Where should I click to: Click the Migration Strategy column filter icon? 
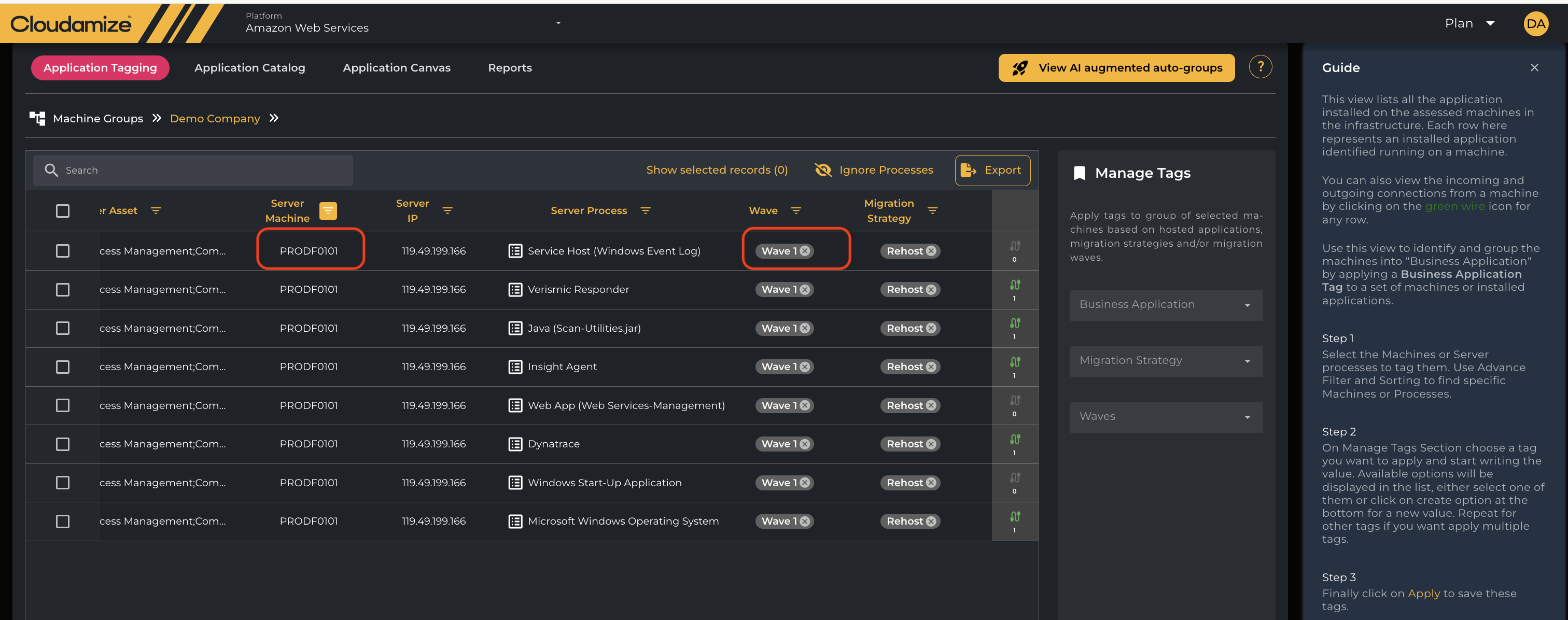tap(932, 210)
